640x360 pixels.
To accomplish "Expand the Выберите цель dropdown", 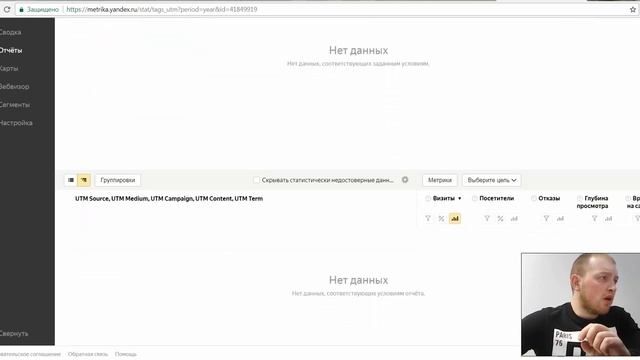I will tap(491, 180).
